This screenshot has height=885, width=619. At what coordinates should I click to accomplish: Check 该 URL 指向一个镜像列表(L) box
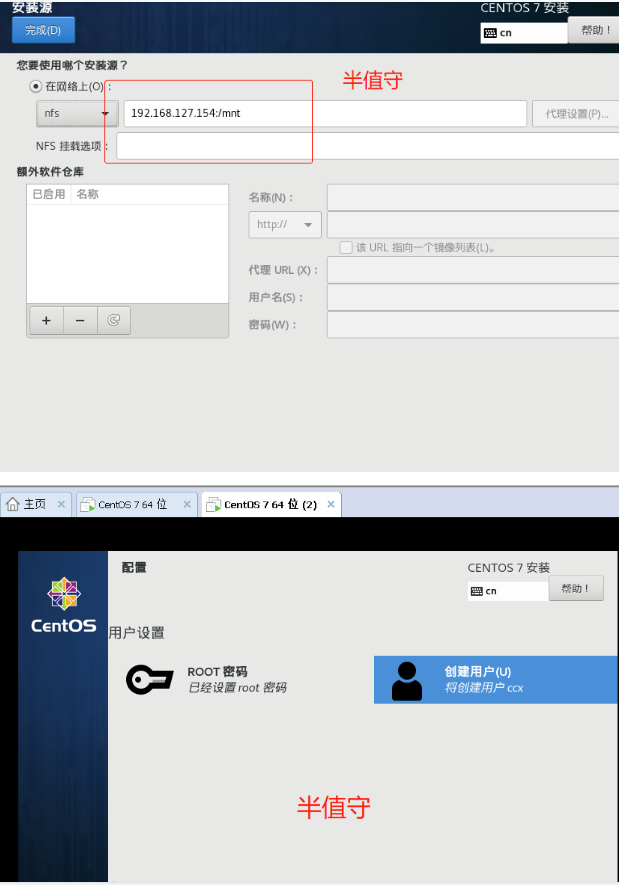(x=346, y=247)
